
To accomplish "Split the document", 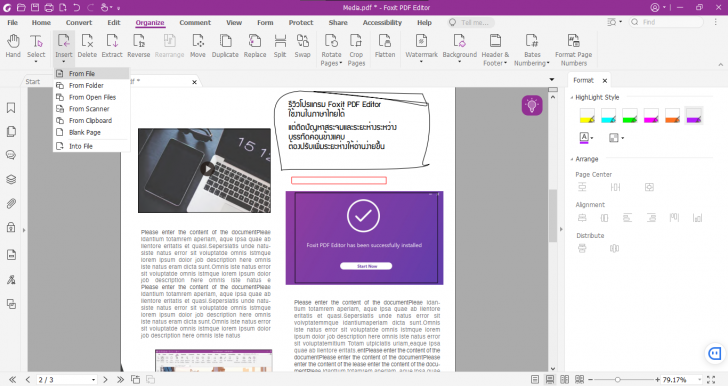I will point(280,46).
